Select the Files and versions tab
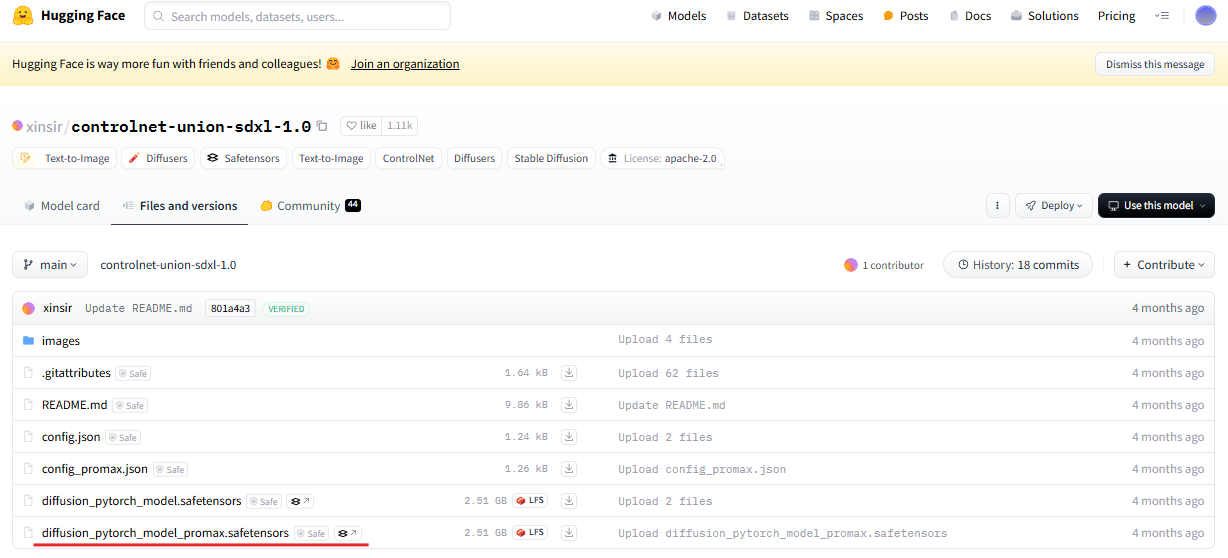 [x=180, y=206]
